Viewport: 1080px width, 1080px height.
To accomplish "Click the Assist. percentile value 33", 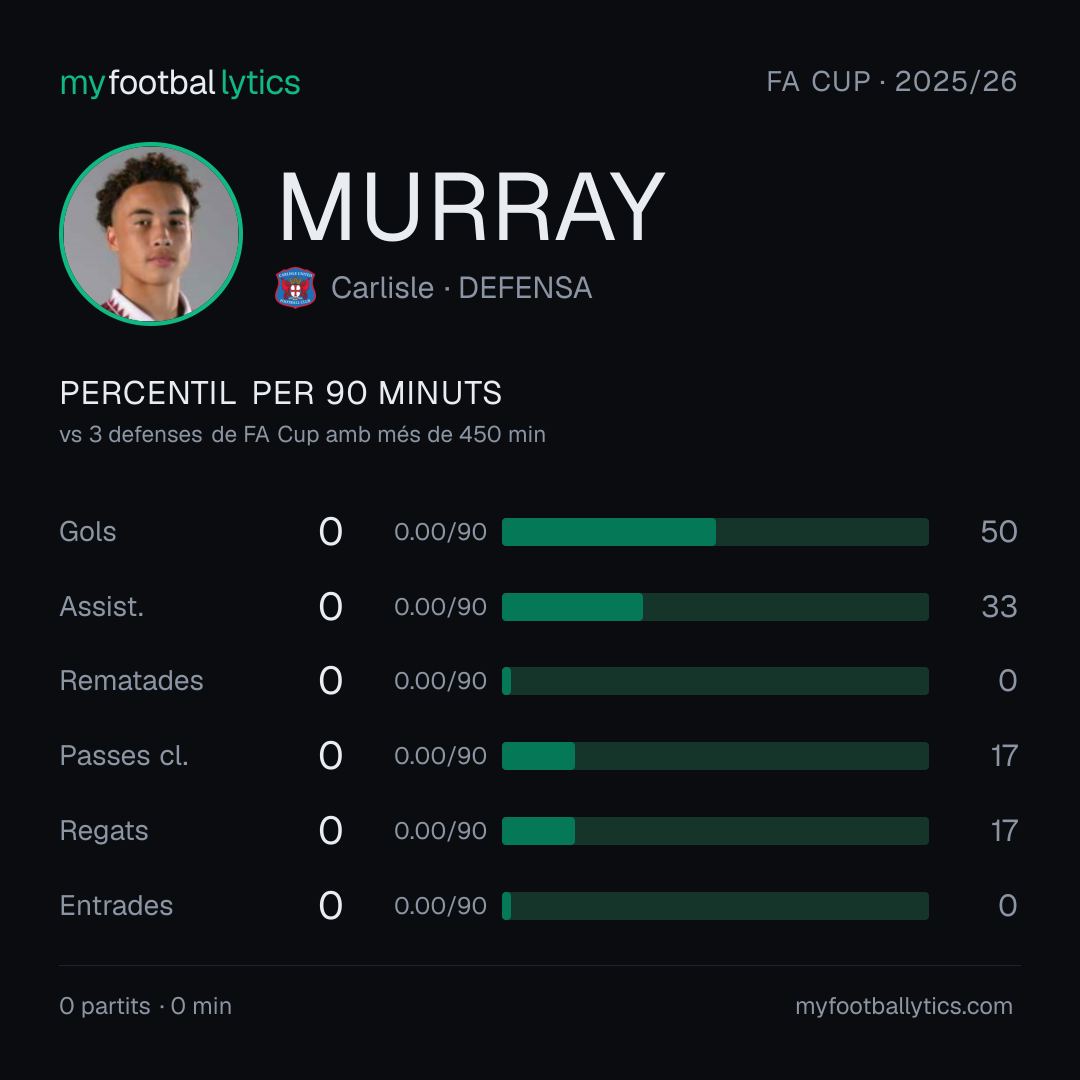I will point(999,607).
